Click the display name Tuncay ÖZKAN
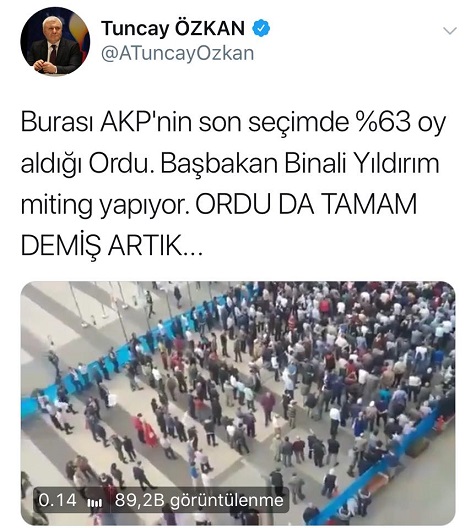Screen dimensions: 476x528 [x=173, y=28]
